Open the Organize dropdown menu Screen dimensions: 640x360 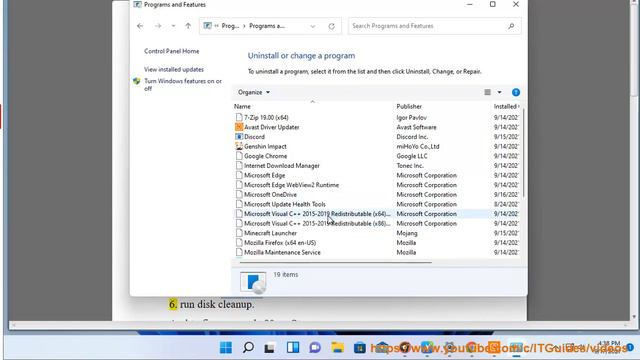(253, 92)
